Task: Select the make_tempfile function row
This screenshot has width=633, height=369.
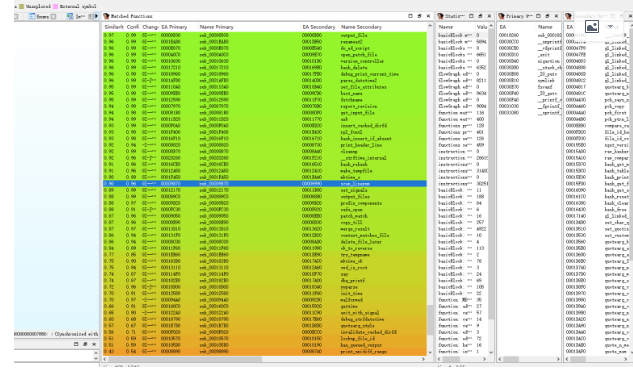Action: coord(264,171)
